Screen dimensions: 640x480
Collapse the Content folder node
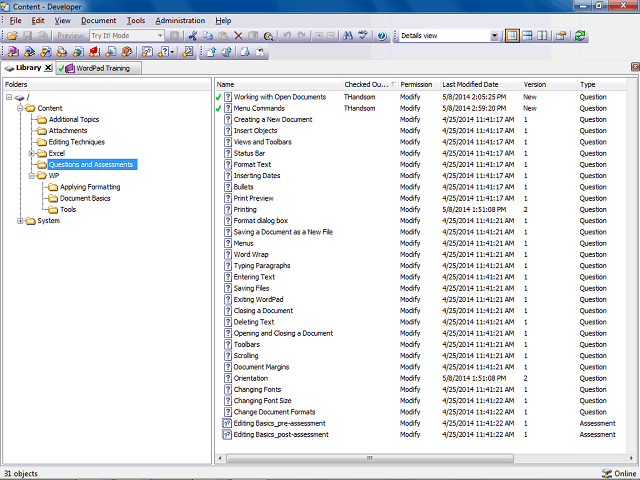click(20, 108)
